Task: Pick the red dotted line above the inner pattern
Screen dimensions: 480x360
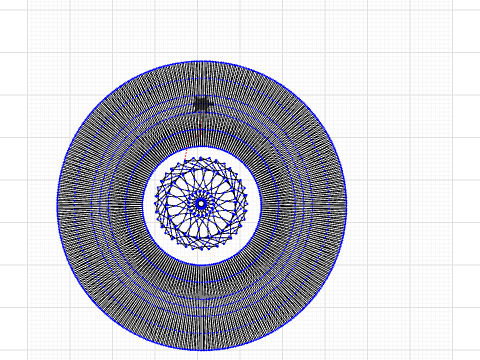Action: tap(194, 137)
